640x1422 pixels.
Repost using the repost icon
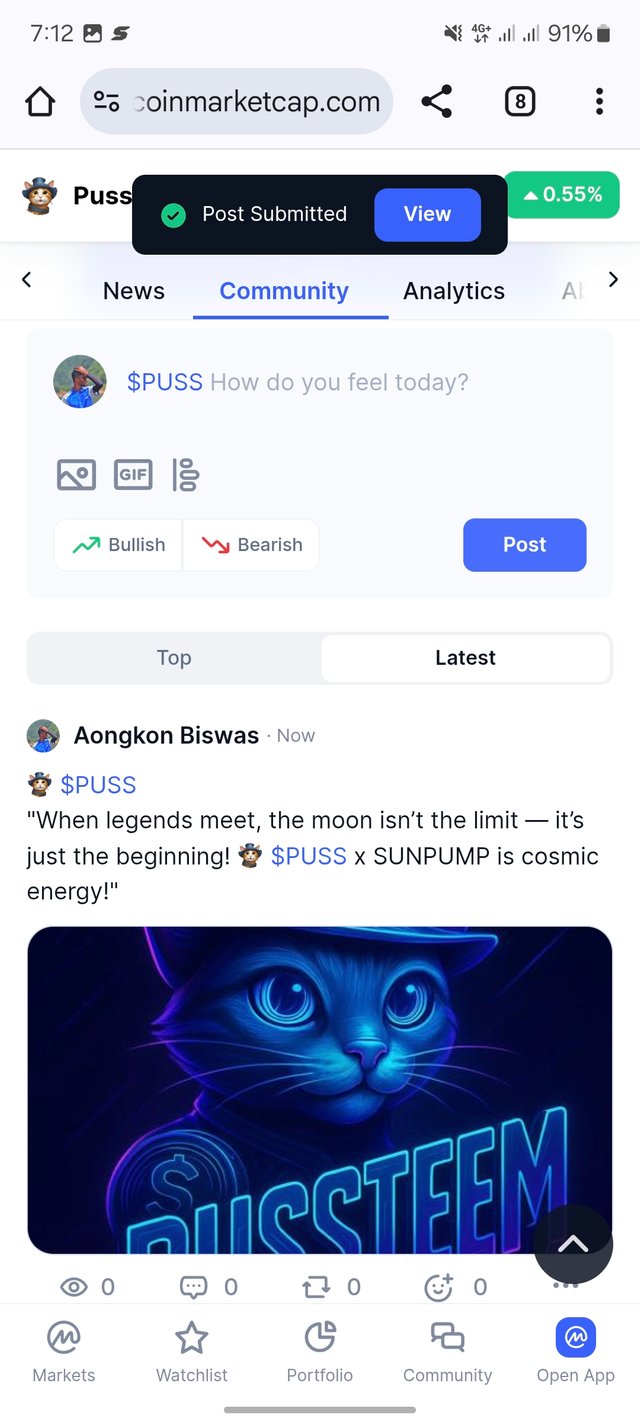pyautogui.click(x=316, y=1287)
